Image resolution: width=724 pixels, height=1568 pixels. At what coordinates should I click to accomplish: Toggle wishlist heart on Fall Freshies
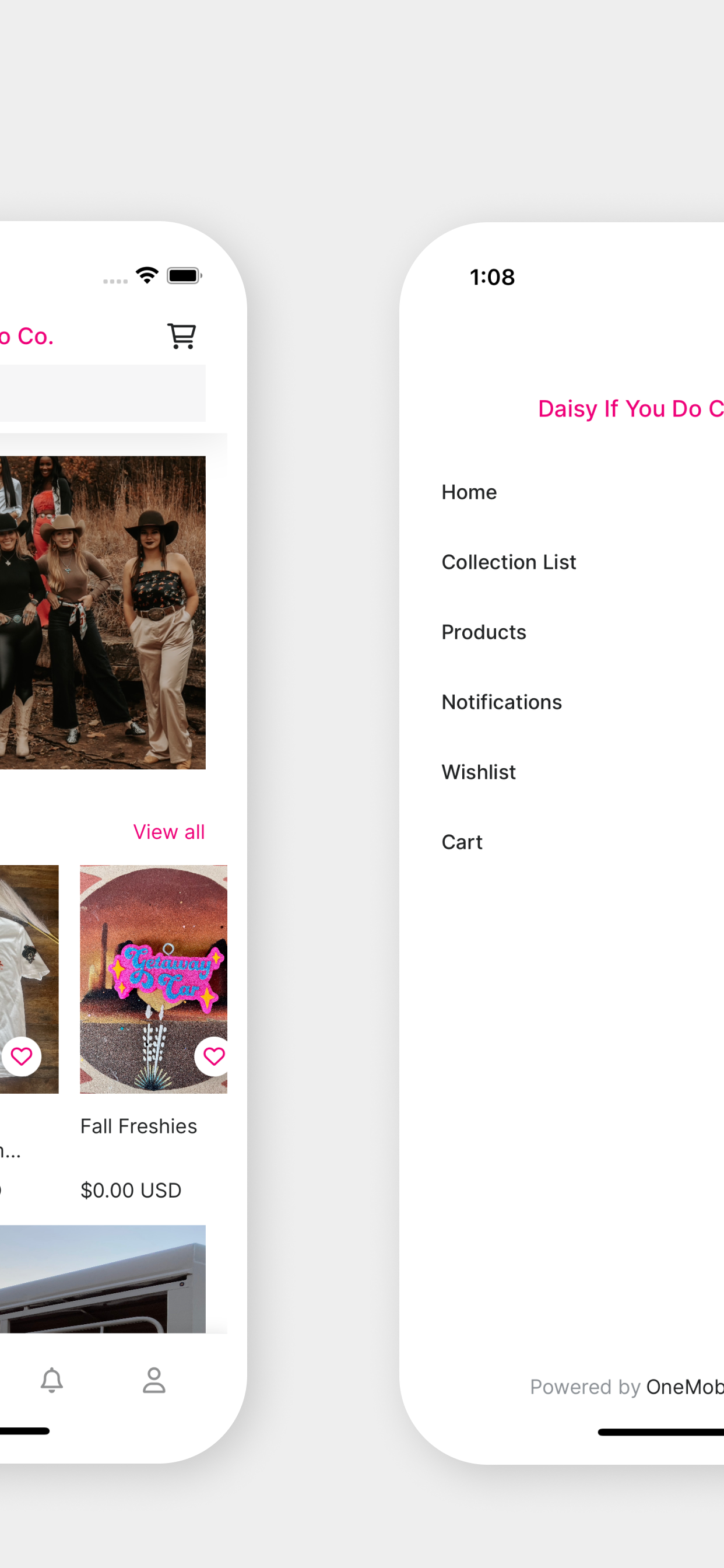click(x=213, y=1056)
